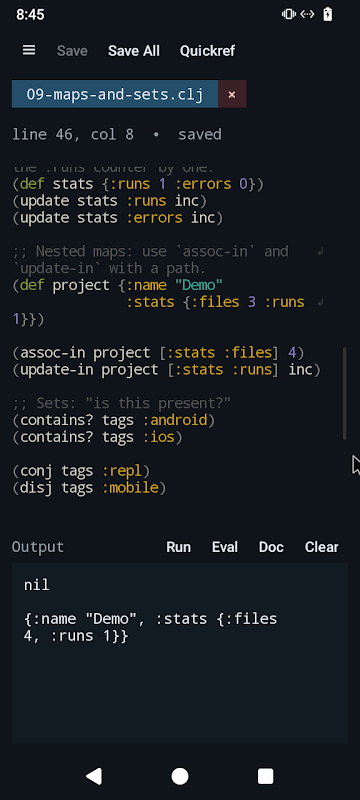The width and height of the screenshot is (360, 800).
Task: Place cursor on '(def stats' line
Action: (138, 184)
